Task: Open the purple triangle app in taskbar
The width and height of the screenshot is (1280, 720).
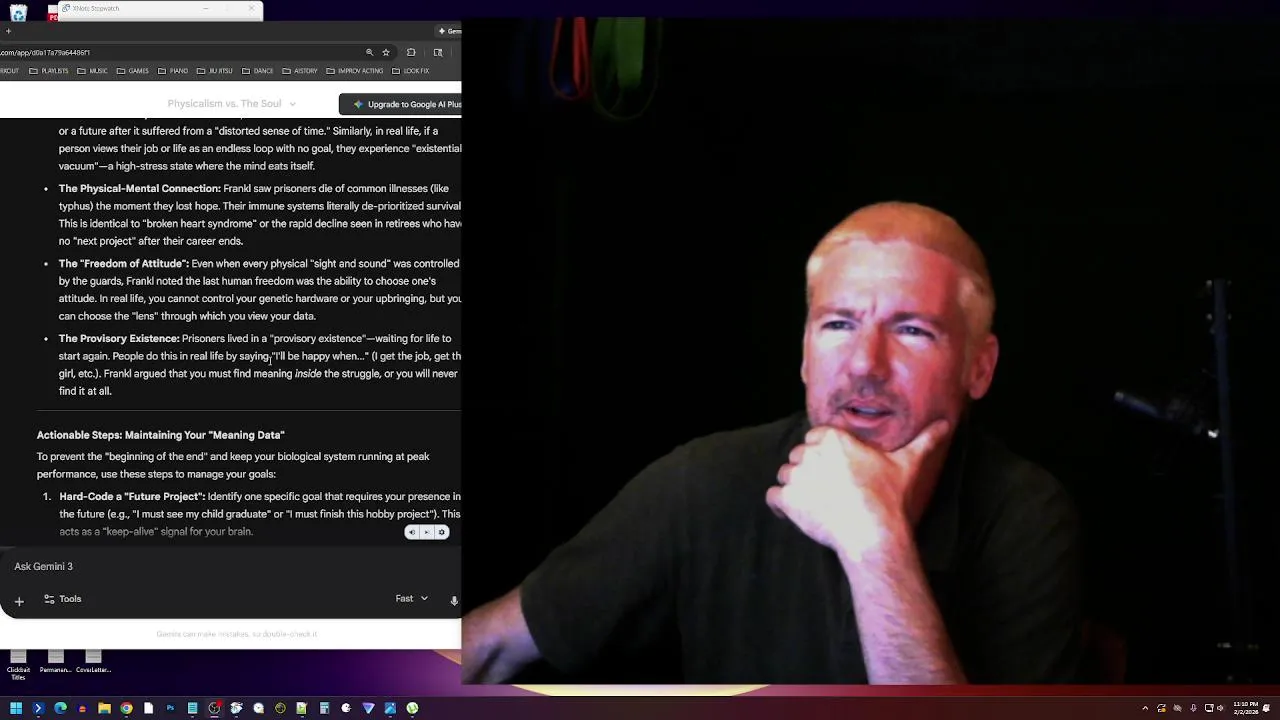Action: 368,708
